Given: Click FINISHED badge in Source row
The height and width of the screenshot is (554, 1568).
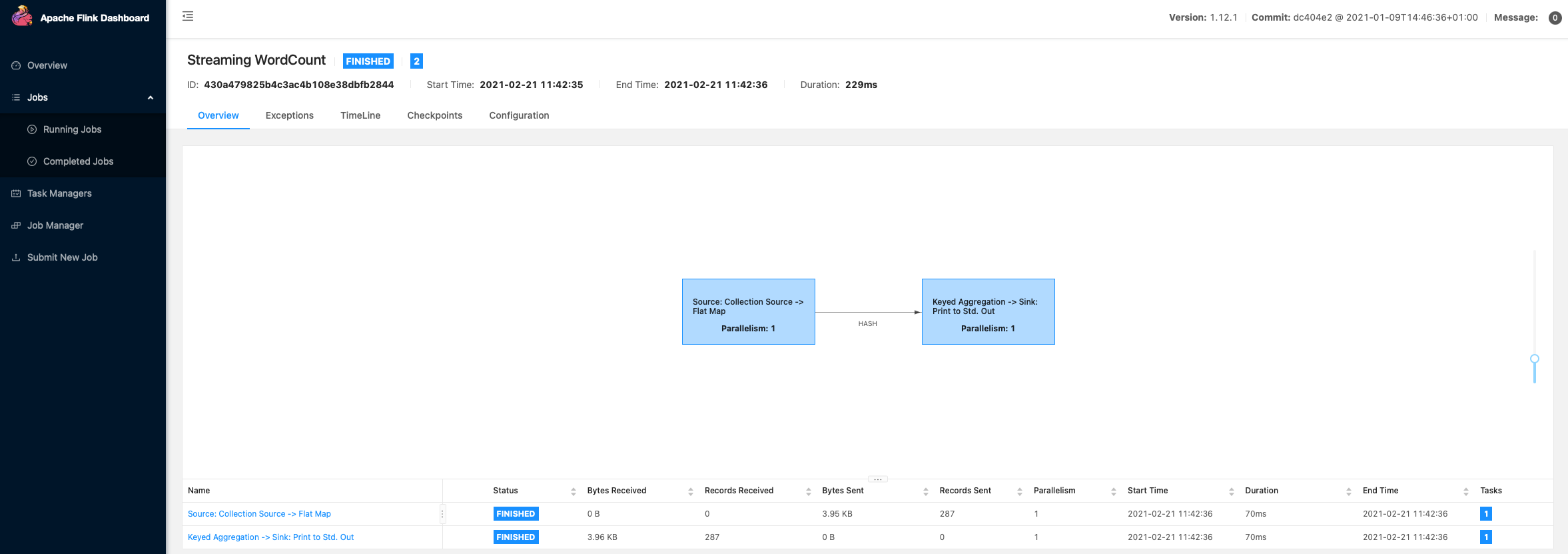Looking at the screenshot, I should tap(516, 514).
